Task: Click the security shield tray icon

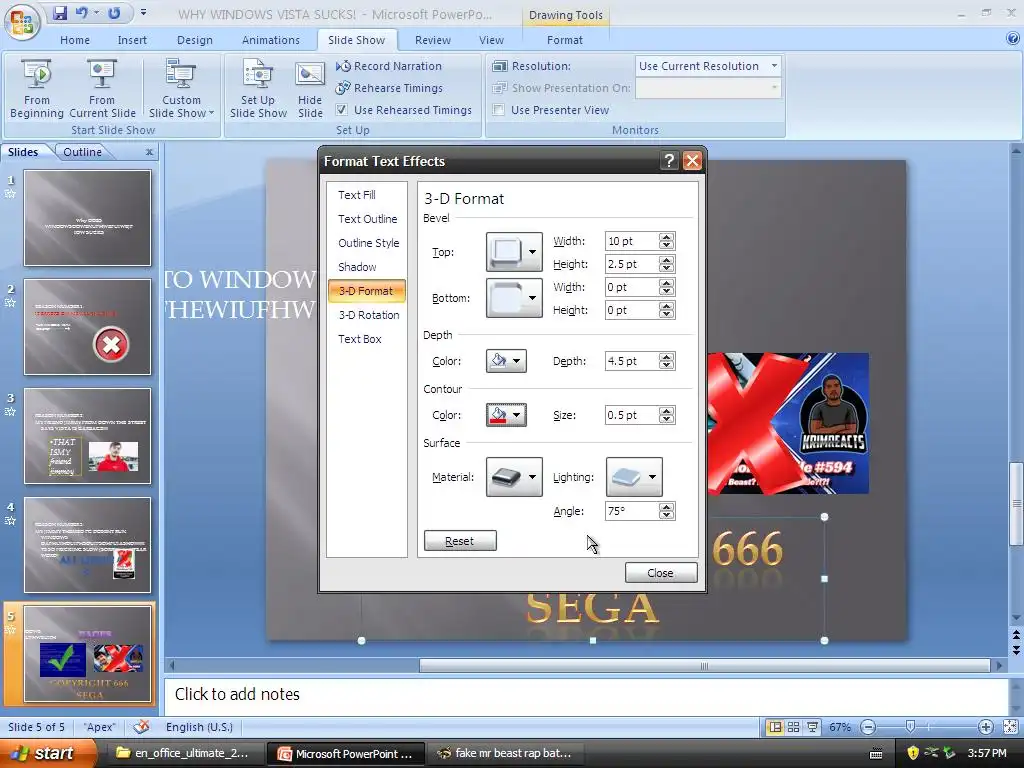Action: click(x=912, y=753)
